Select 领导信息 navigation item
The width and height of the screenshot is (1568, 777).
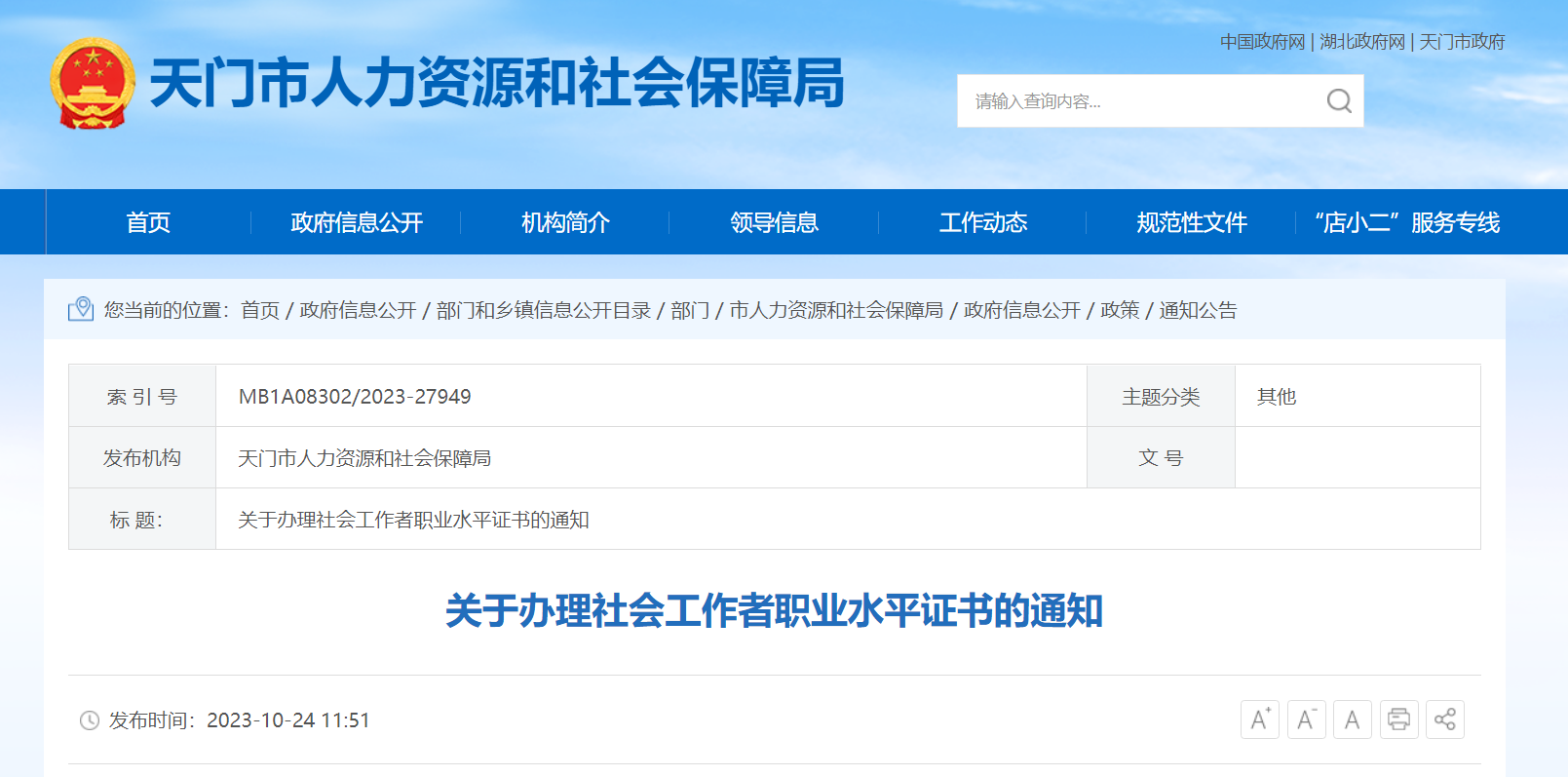tap(774, 222)
